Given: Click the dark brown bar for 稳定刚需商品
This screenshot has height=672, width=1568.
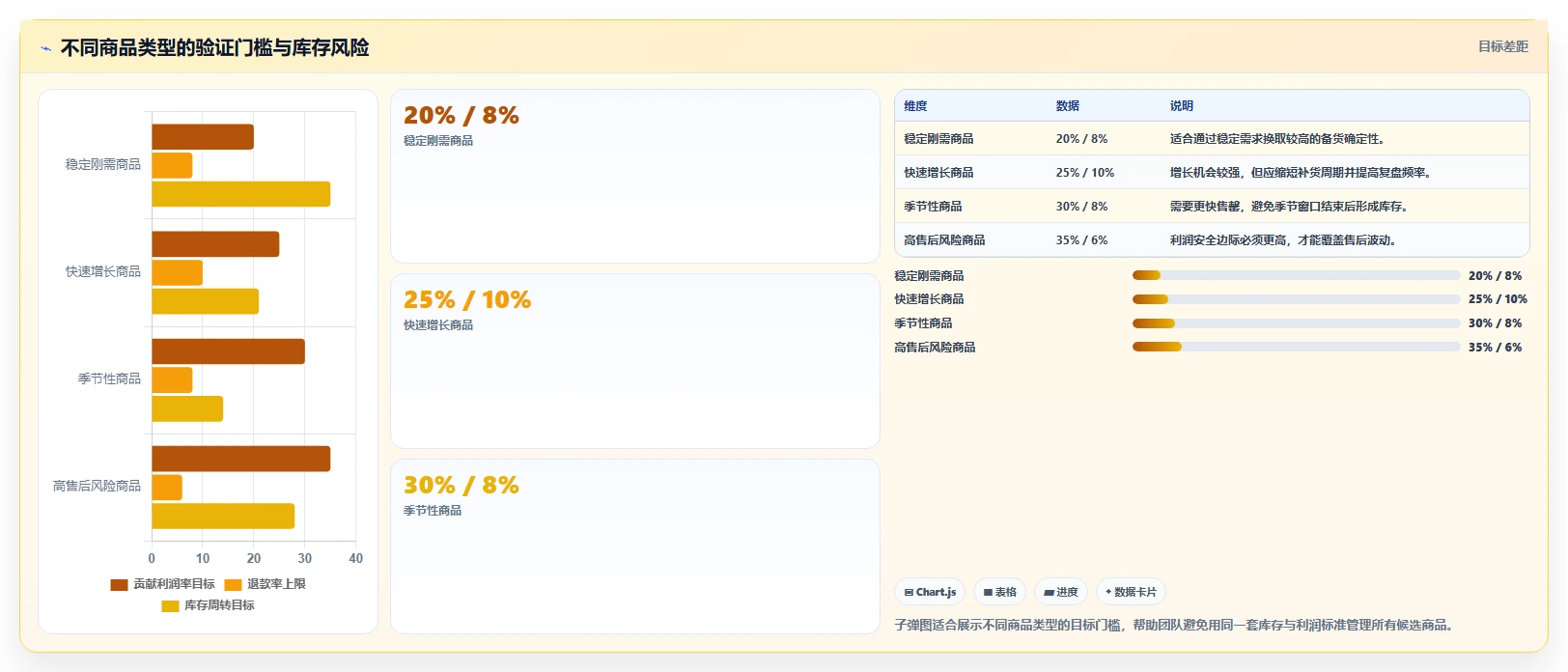Looking at the screenshot, I should [203, 137].
